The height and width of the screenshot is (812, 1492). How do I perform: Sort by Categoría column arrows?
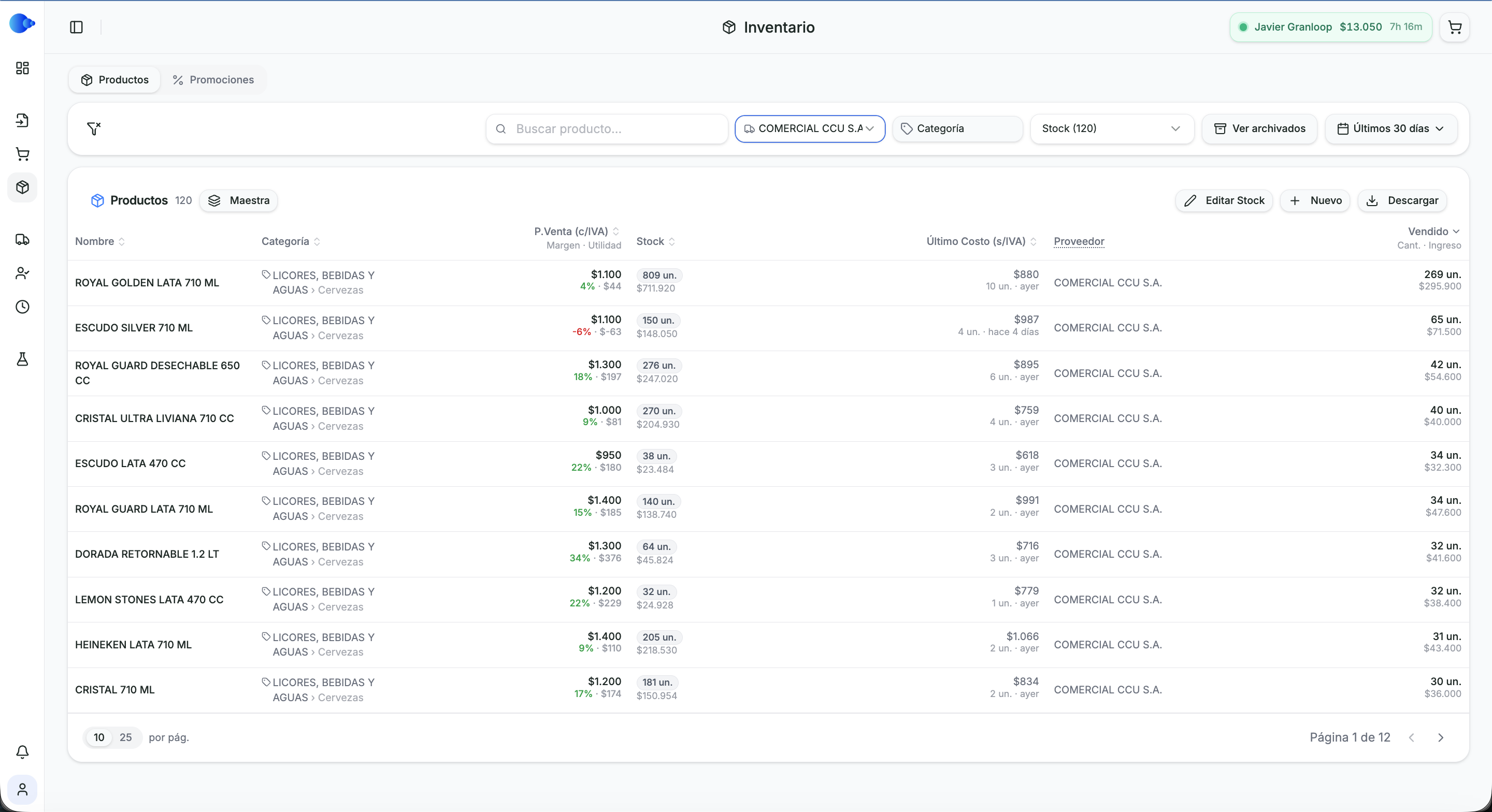click(317, 241)
